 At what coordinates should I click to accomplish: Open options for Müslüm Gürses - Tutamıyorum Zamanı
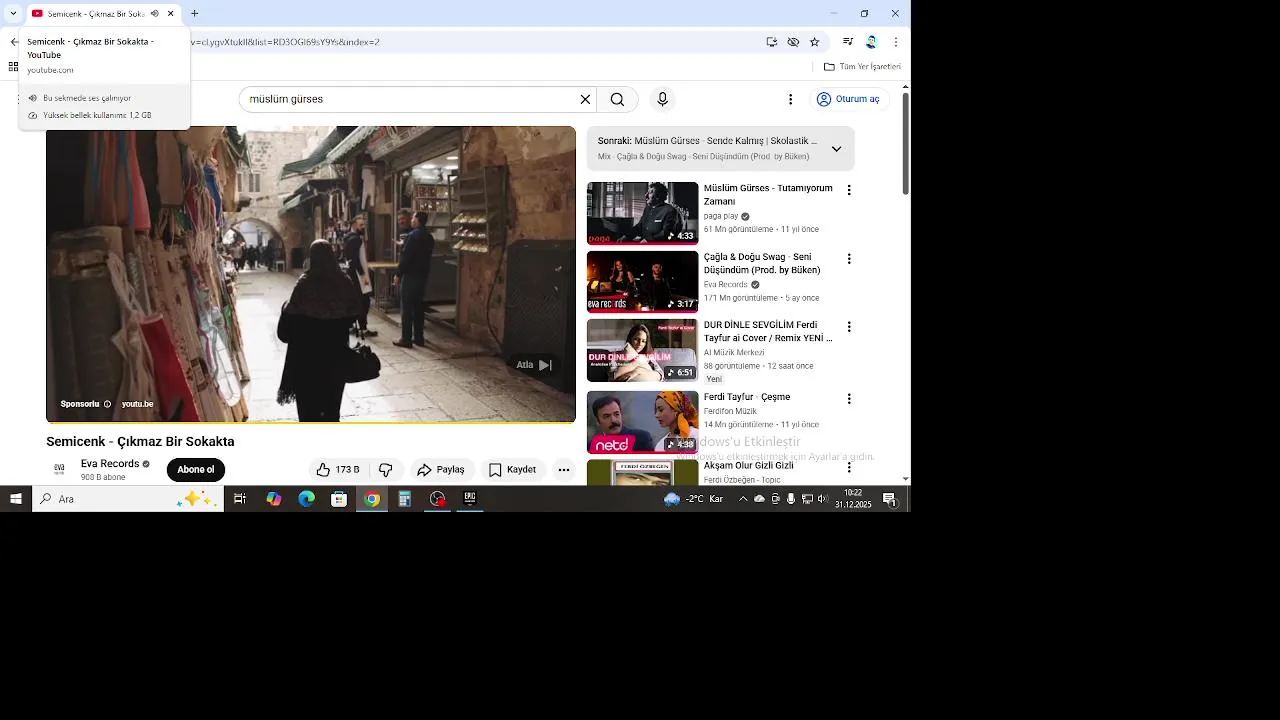point(849,190)
